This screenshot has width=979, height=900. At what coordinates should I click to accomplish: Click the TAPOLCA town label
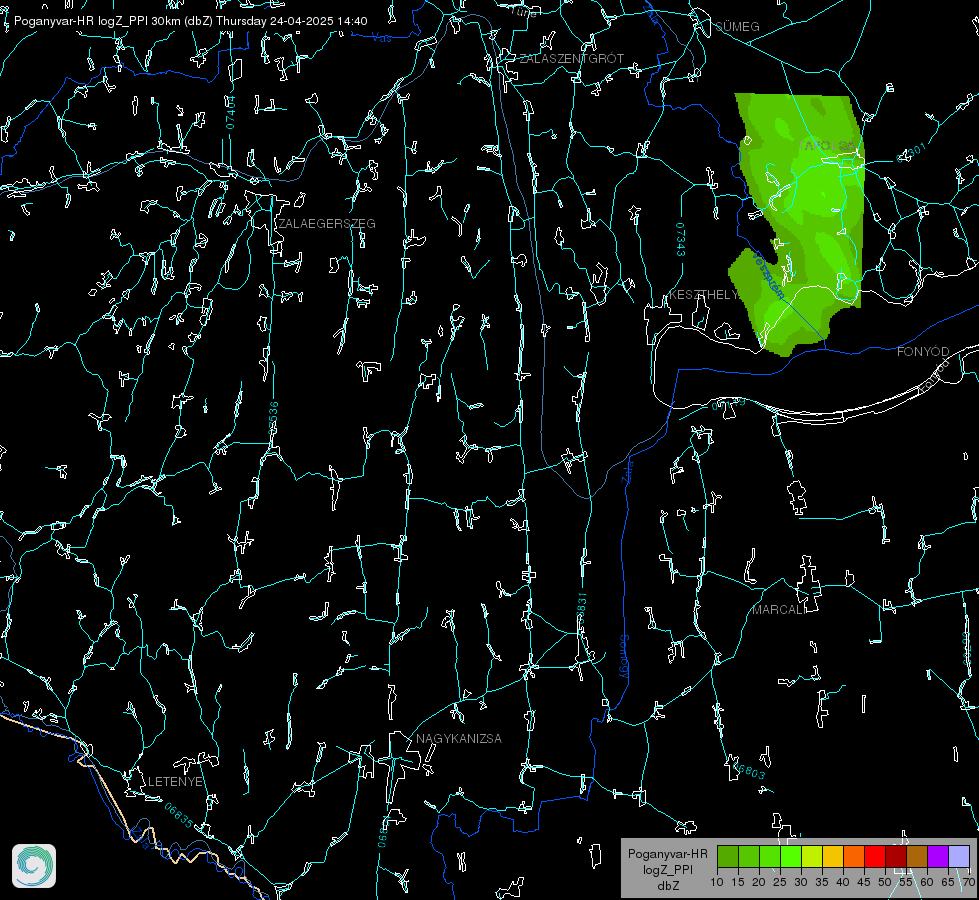coord(827,146)
